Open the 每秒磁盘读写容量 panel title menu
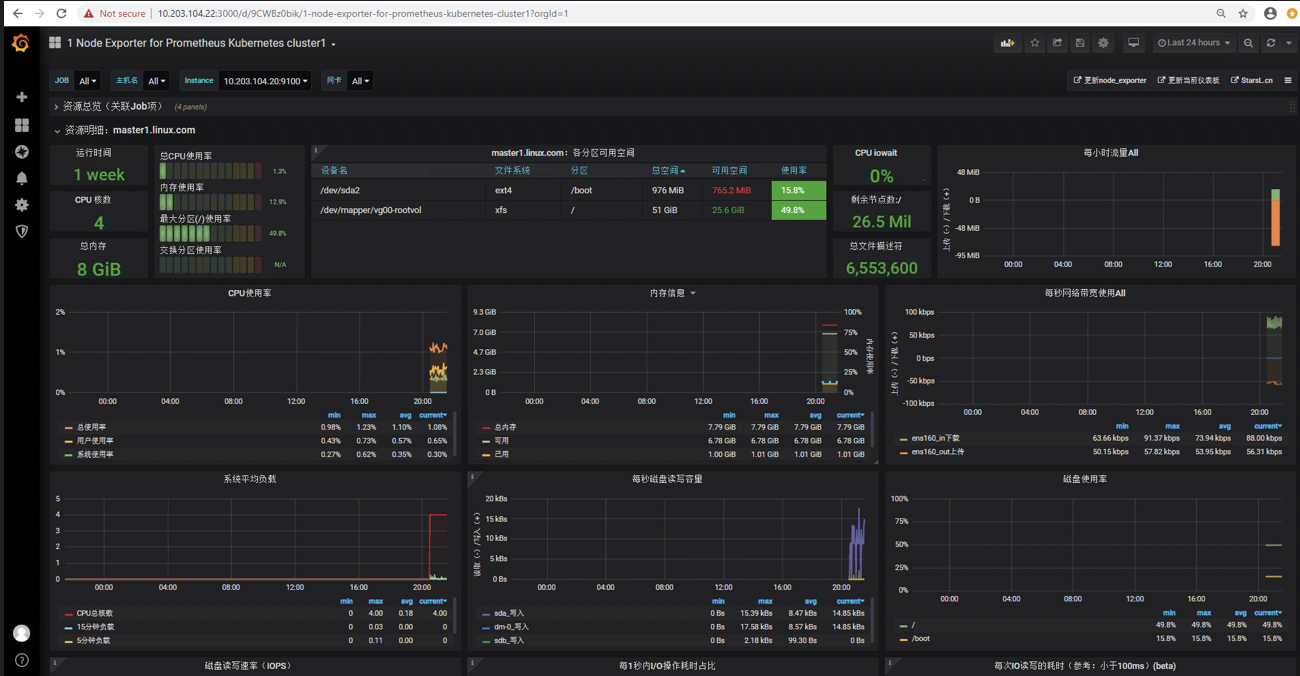 tap(667, 479)
